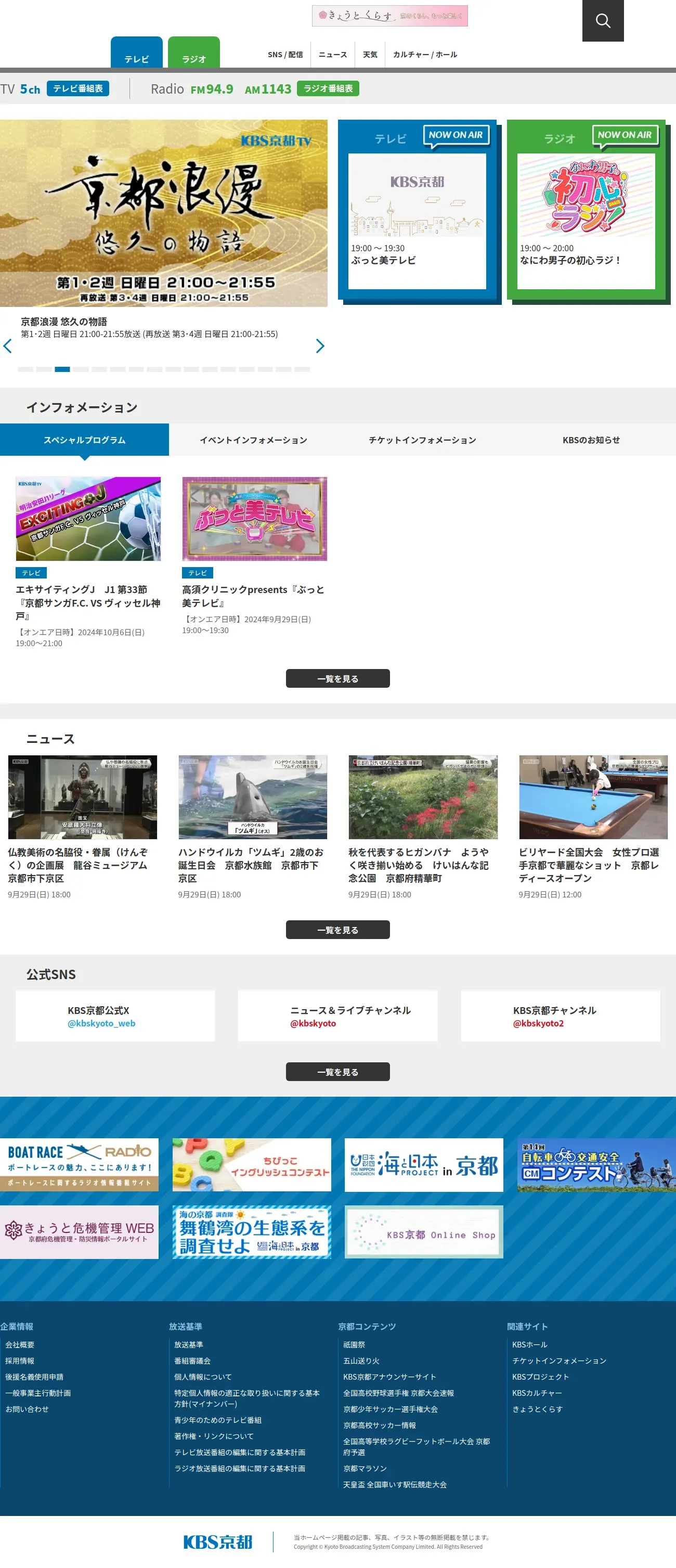Open KBSホール footer link
The width and height of the screenshot is (676, 1568).
coord(530,1345)
